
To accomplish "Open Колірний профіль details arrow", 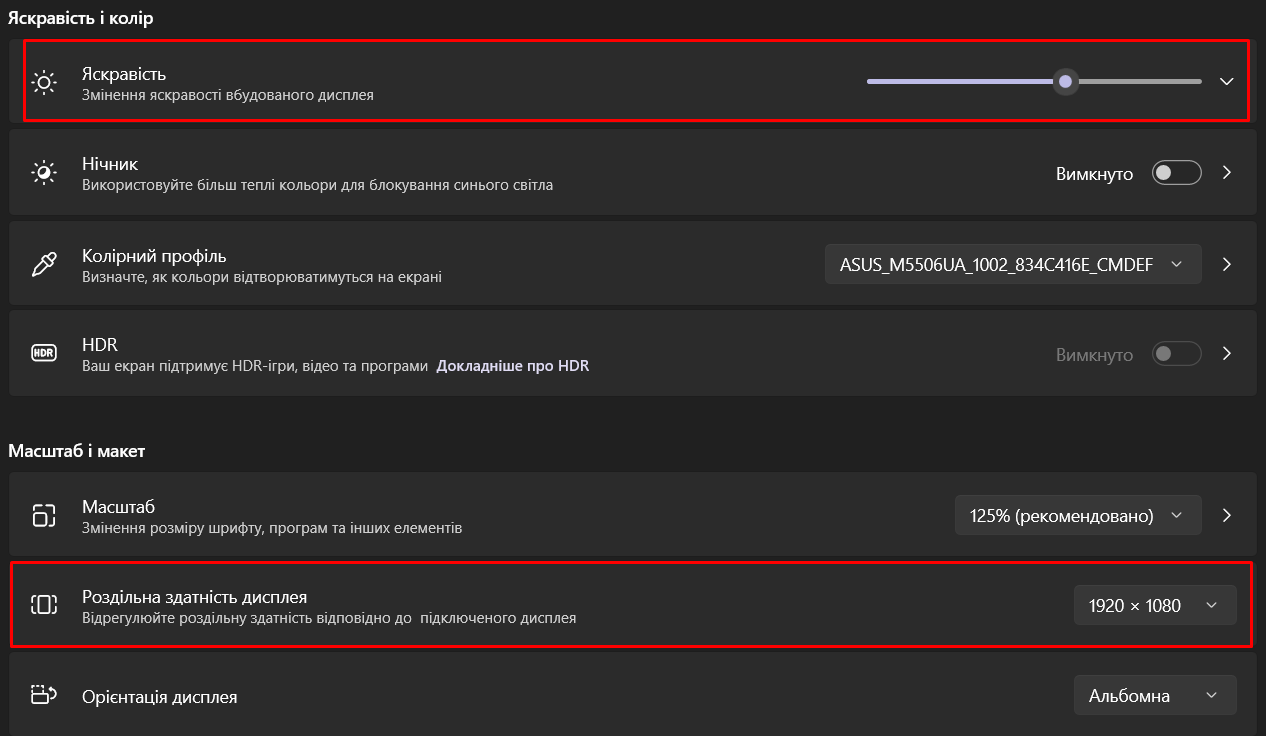I will 1227,264.
